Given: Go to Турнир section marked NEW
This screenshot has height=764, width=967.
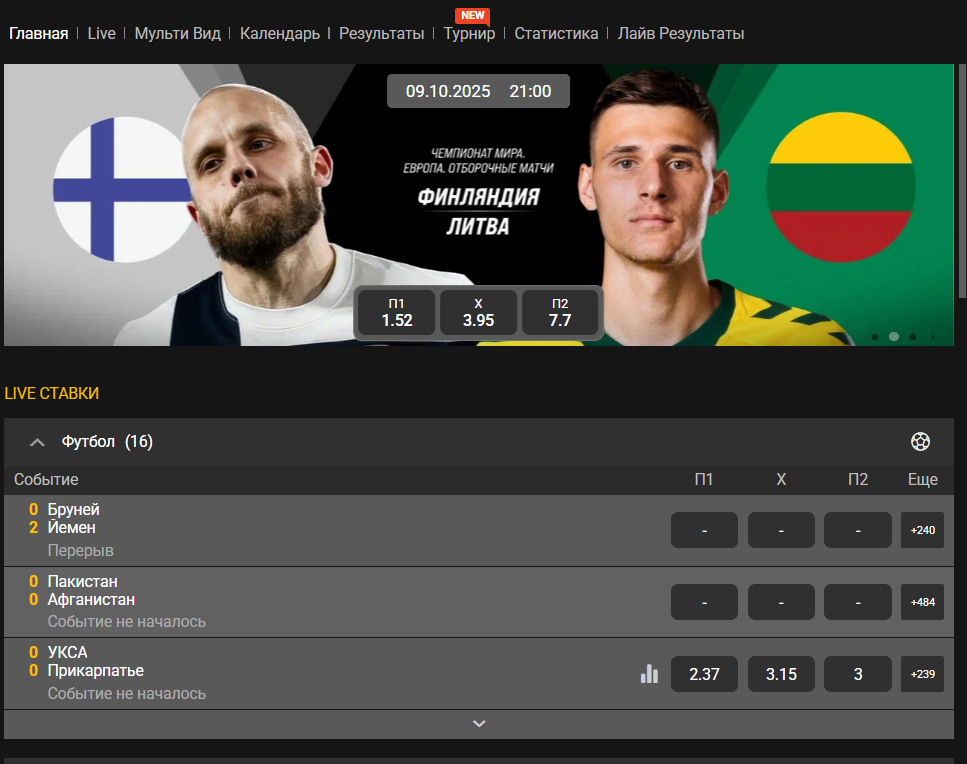Looking at the screenshot, I should pyautogui.click(x=469, y=33).
